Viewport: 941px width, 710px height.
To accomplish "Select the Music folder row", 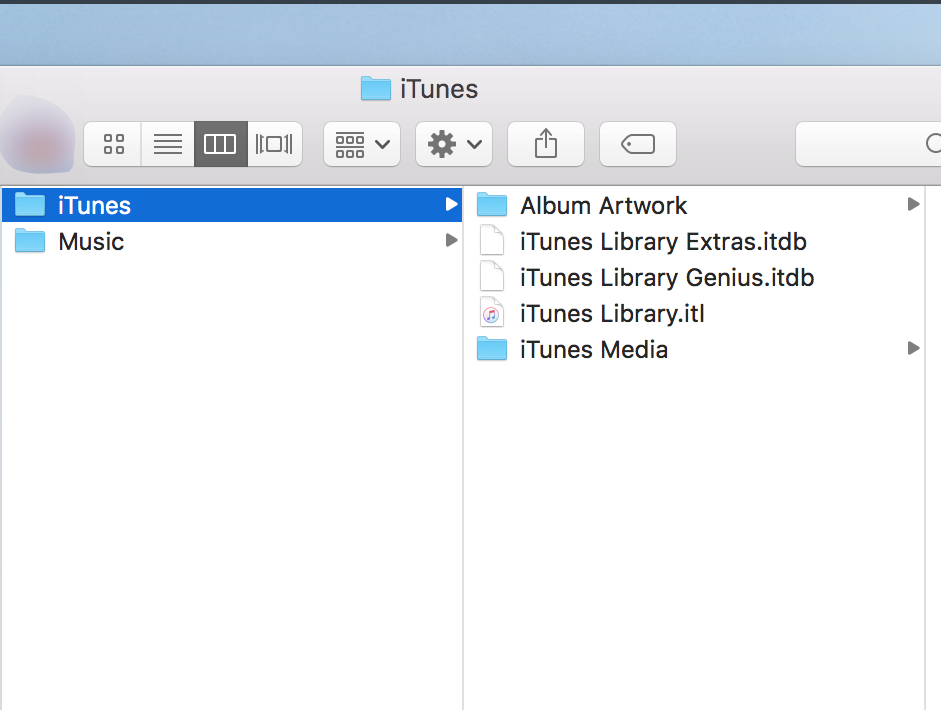I will tap(232, 241).
